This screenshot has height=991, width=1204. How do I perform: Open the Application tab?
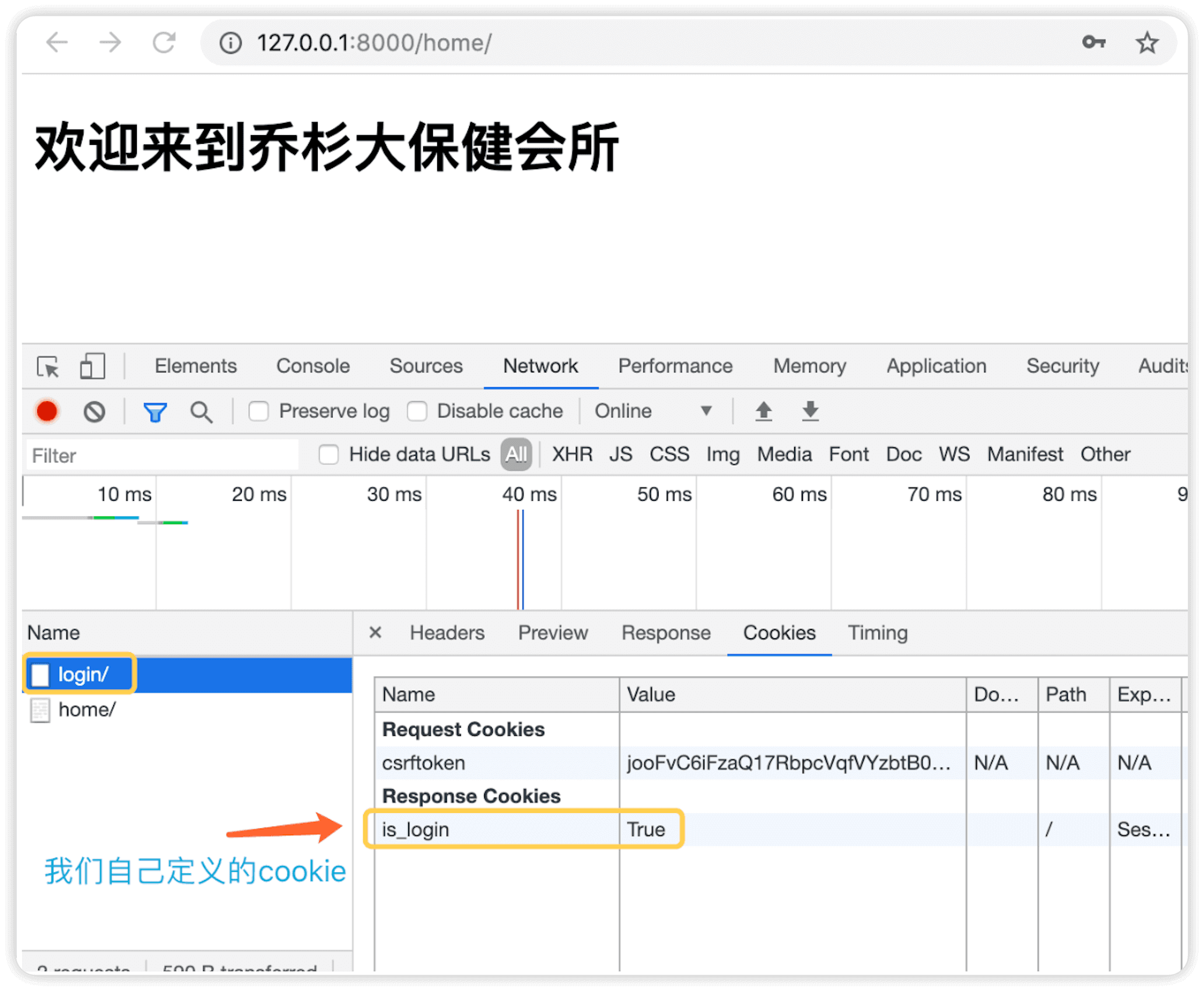coord(936,366)
